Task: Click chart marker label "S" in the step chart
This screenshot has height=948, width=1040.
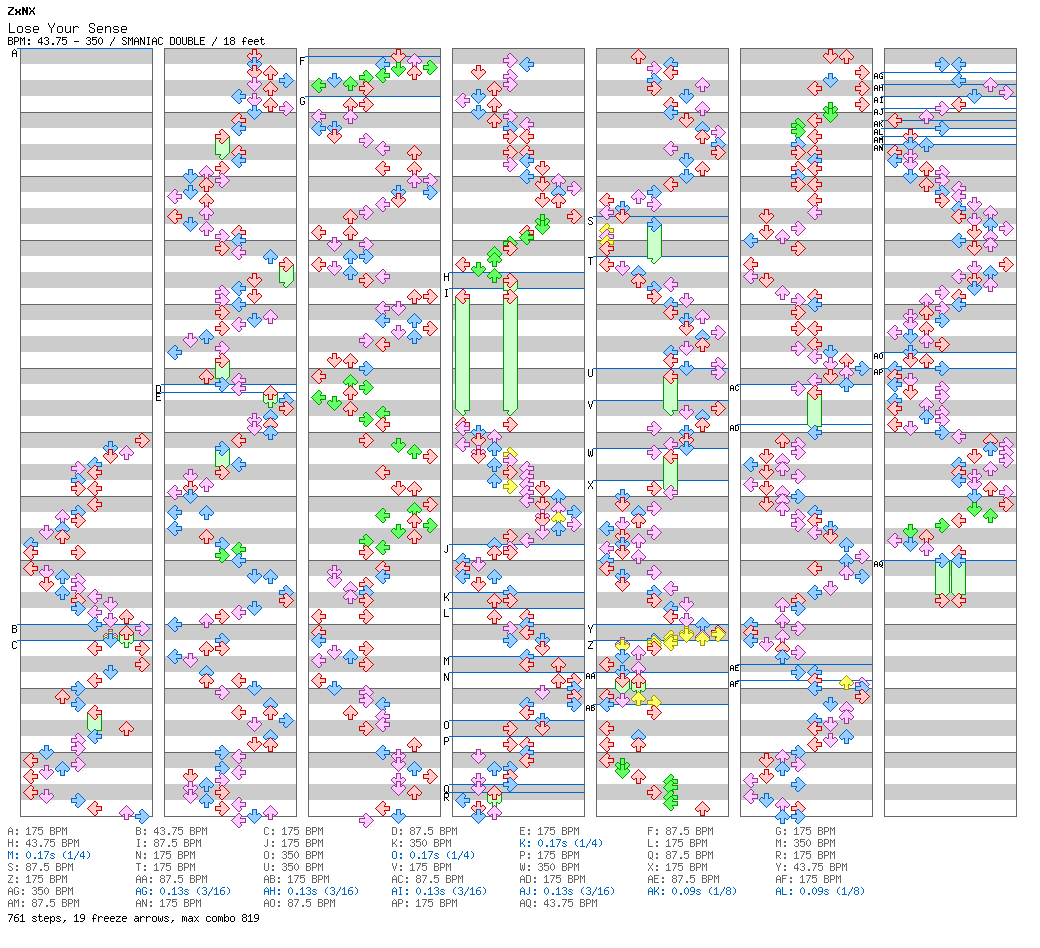Action: pyautogui.click(x=590, y=221)
